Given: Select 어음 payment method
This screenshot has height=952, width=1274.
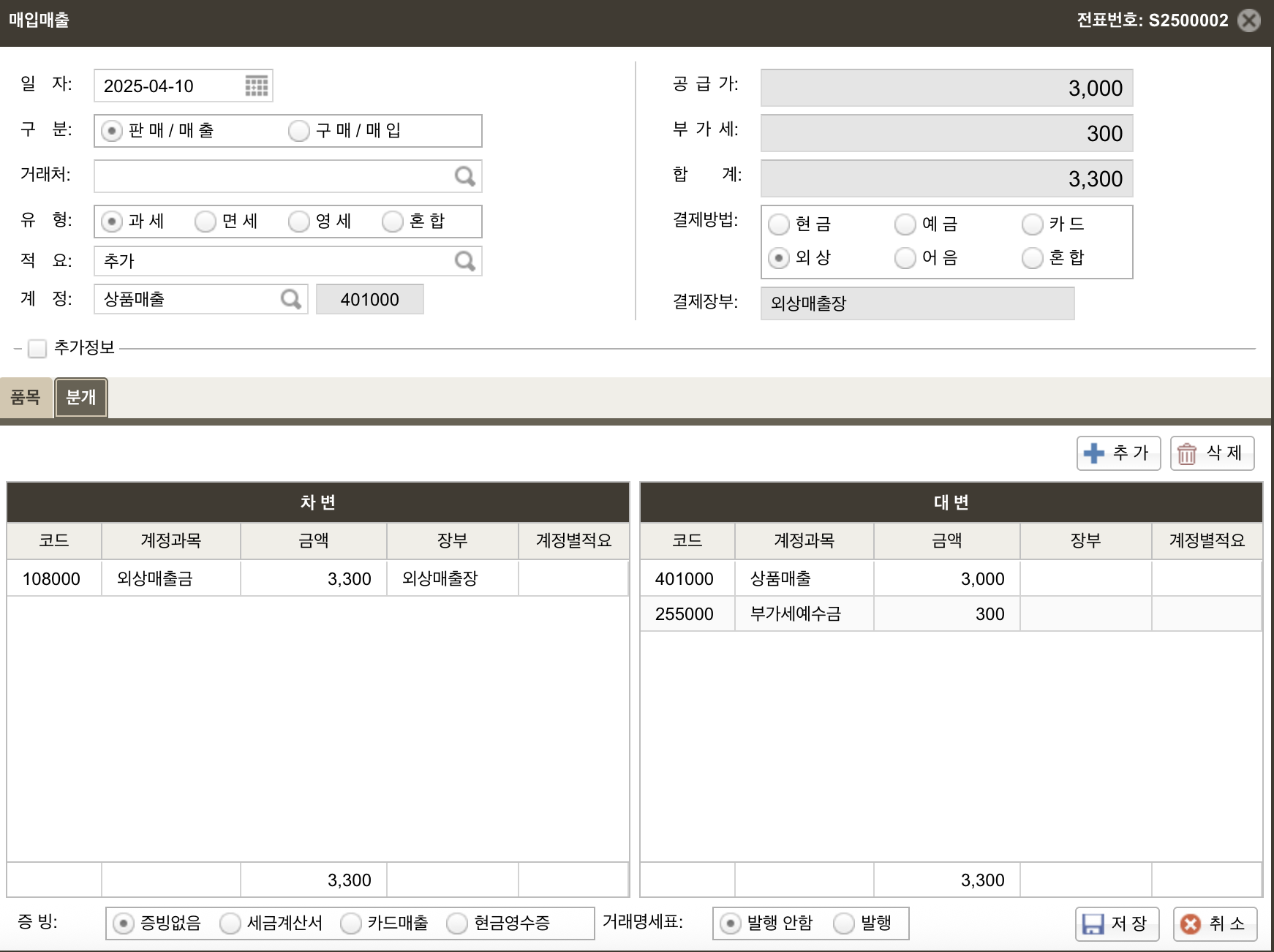Looking at the screenshot, I should coord(905,258).
